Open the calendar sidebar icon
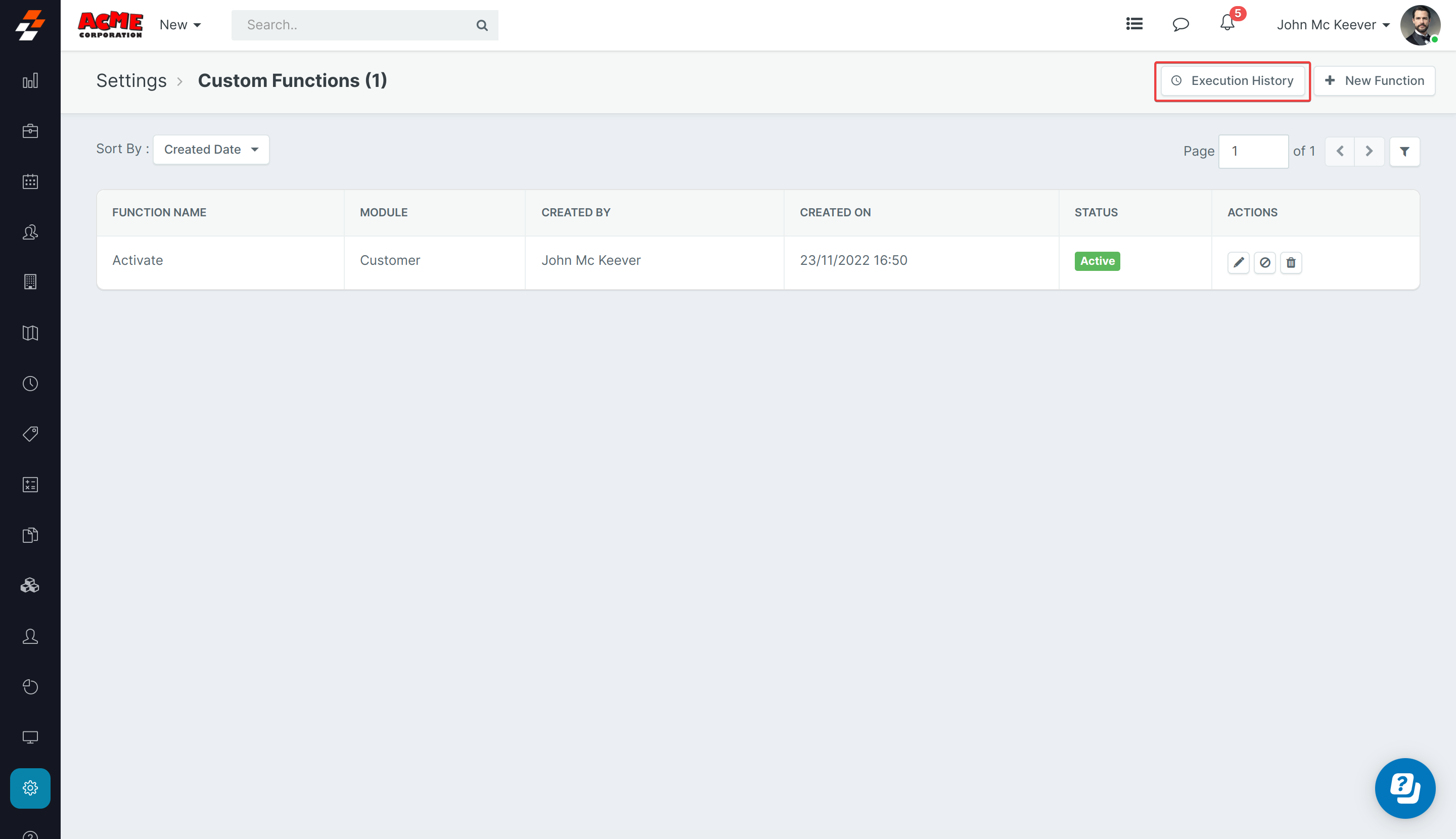This screenshot has height=839, width=1456. (x=30, y=181)
